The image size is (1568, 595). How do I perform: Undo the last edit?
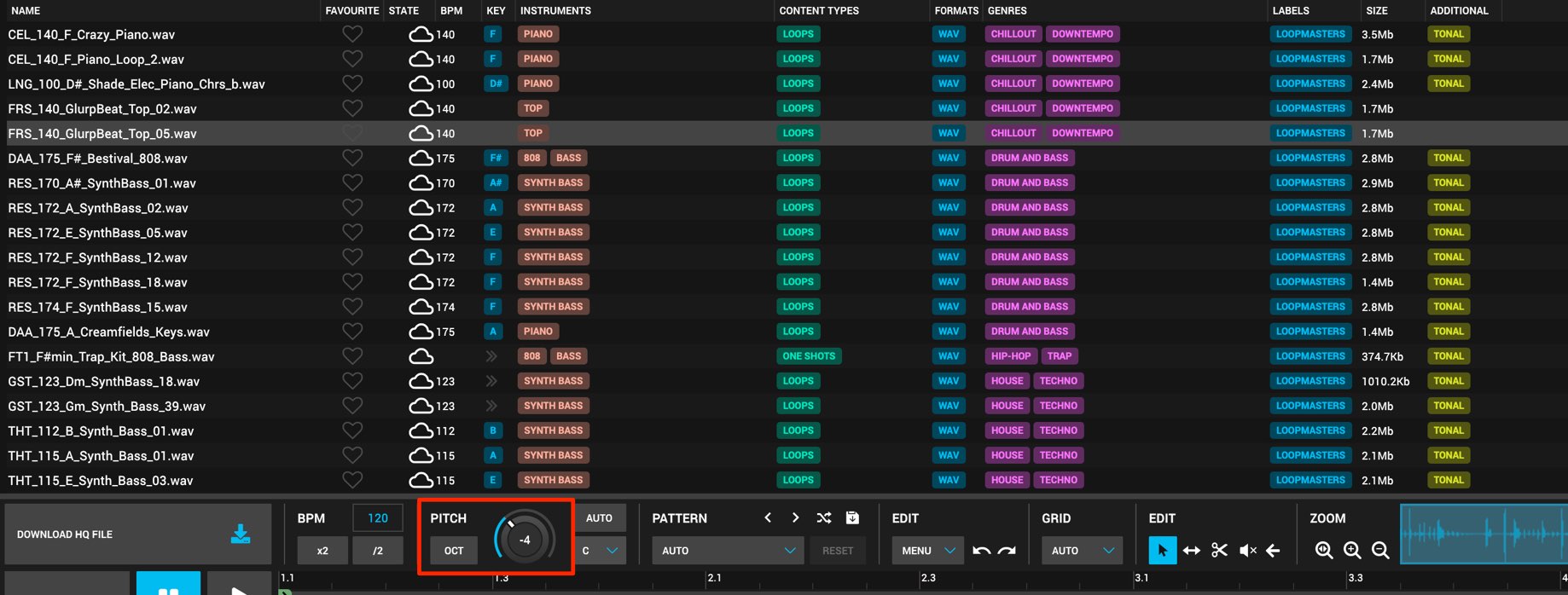[x=981, y=551]
